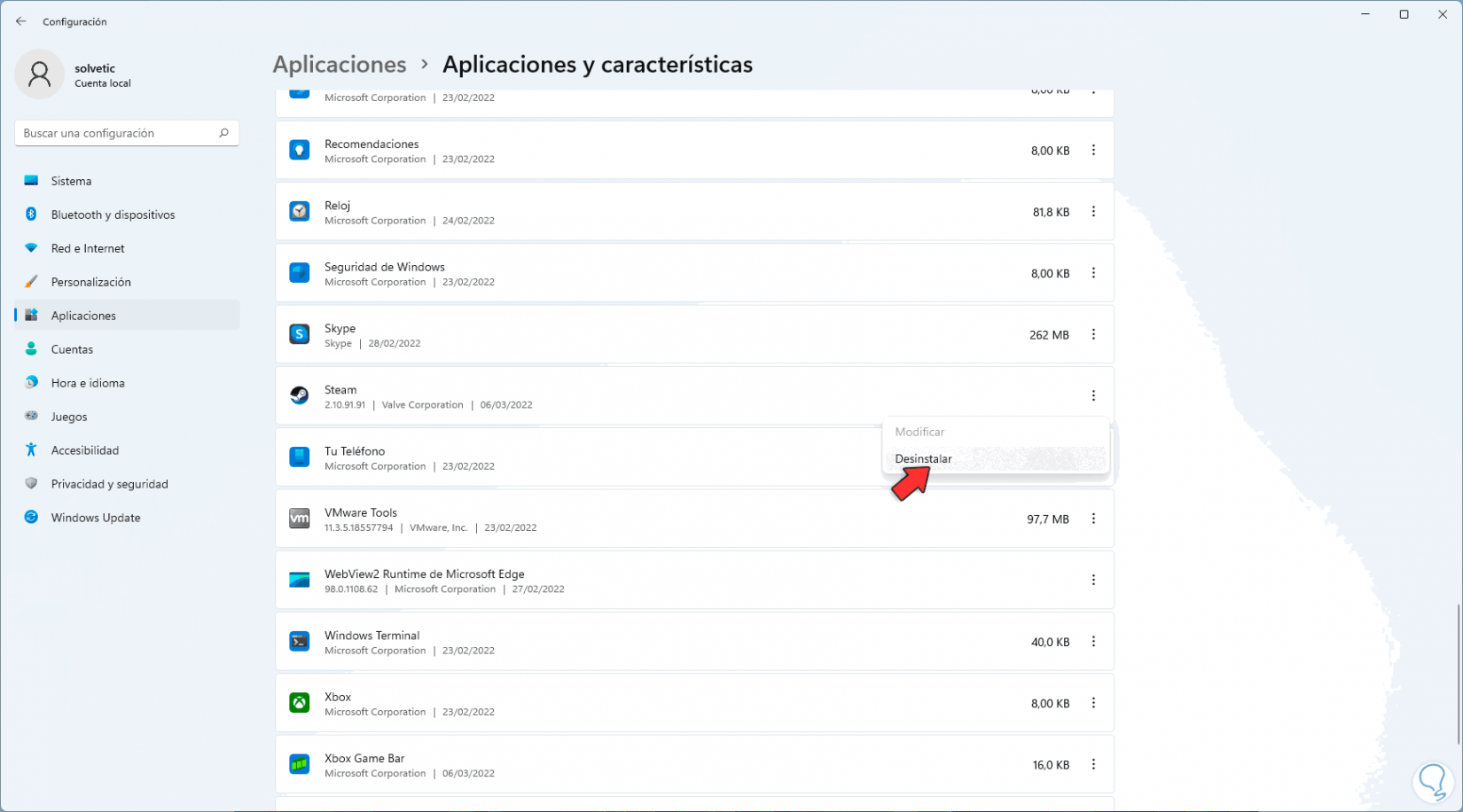Click the Tu Teléfono app icon

[x=300, y=457]
